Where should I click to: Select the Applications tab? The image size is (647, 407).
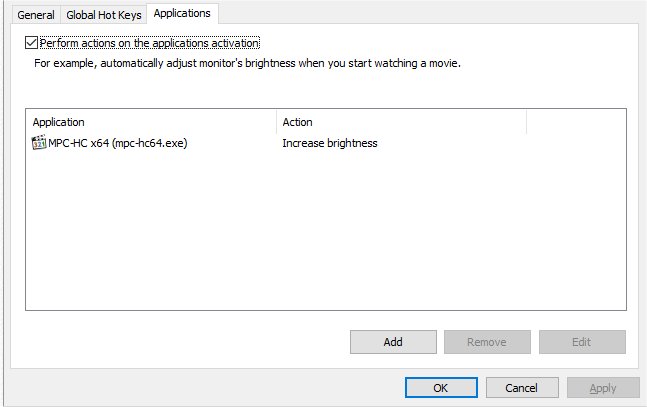(182, 14)
